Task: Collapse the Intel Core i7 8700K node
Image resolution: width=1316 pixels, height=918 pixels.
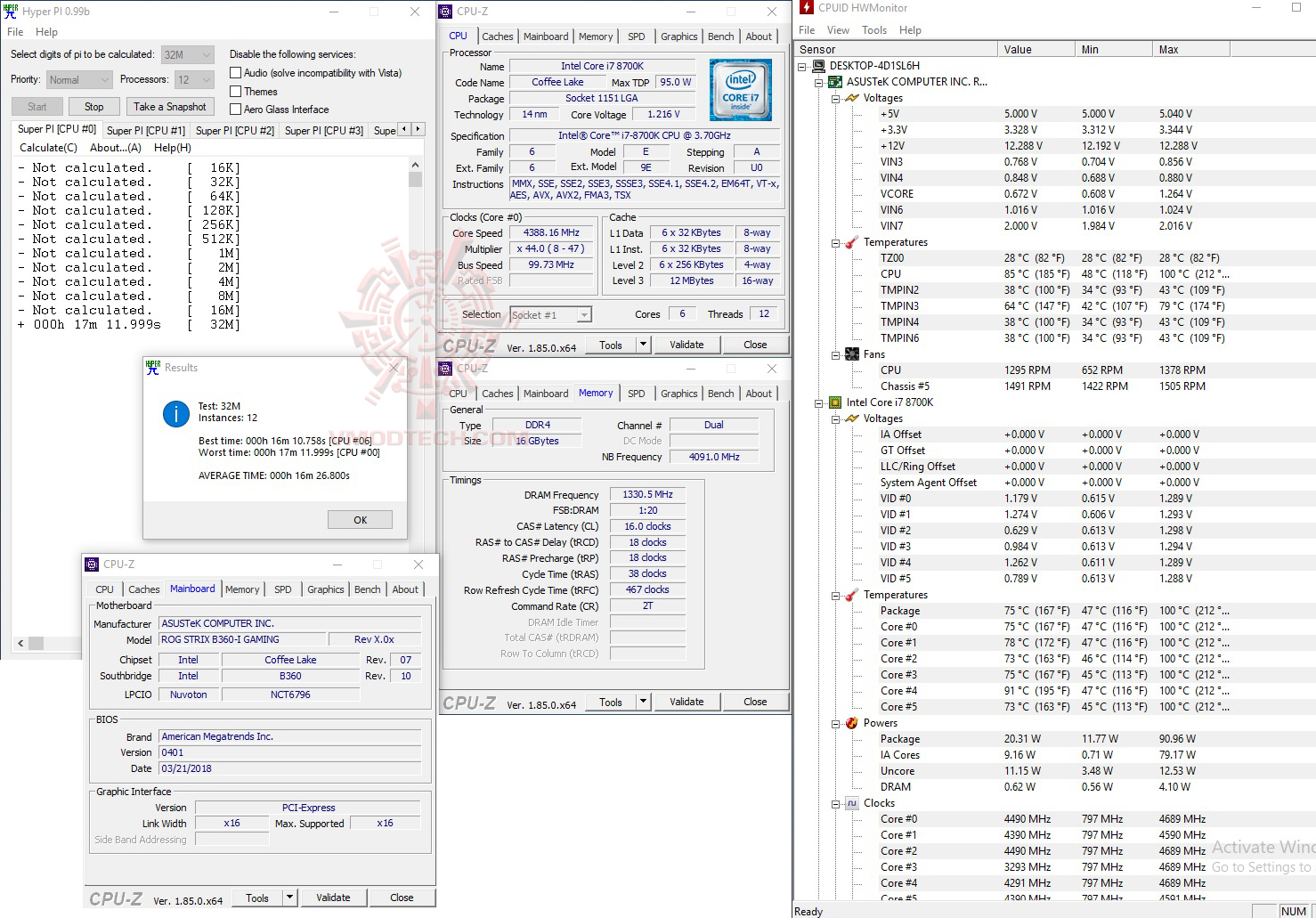Action: (x=819, y=402)
